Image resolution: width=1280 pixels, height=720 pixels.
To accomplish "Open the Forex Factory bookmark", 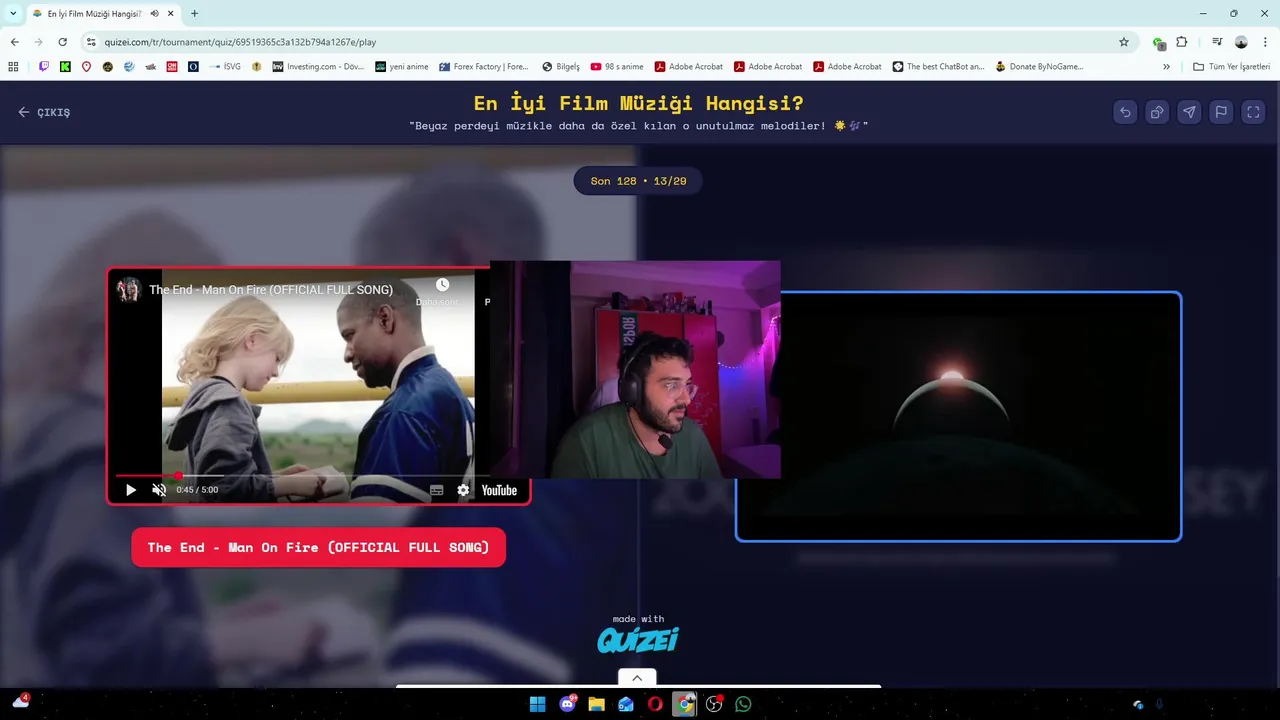I will click(484, 67).
